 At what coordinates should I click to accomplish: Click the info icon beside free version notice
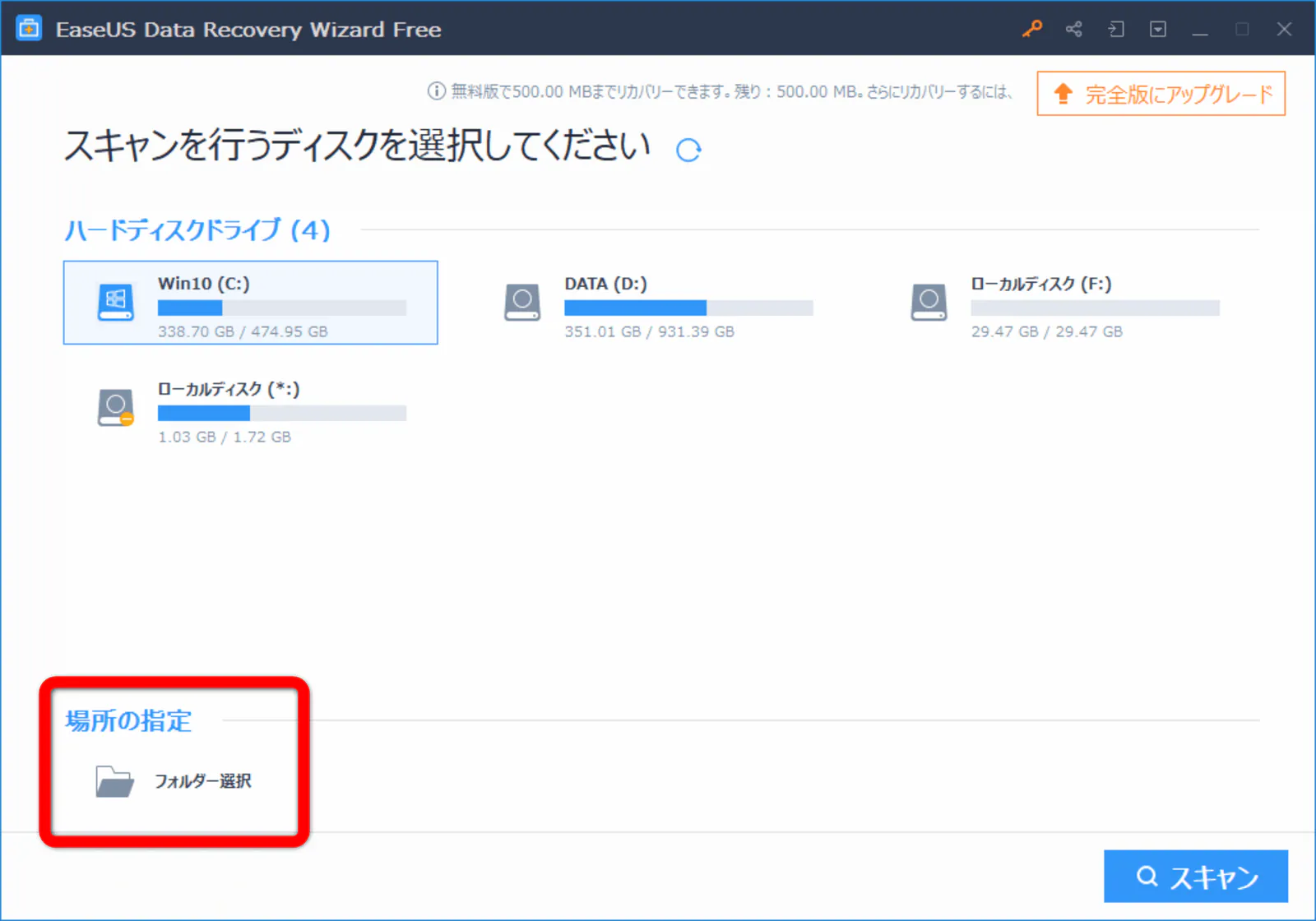point(436,91)
